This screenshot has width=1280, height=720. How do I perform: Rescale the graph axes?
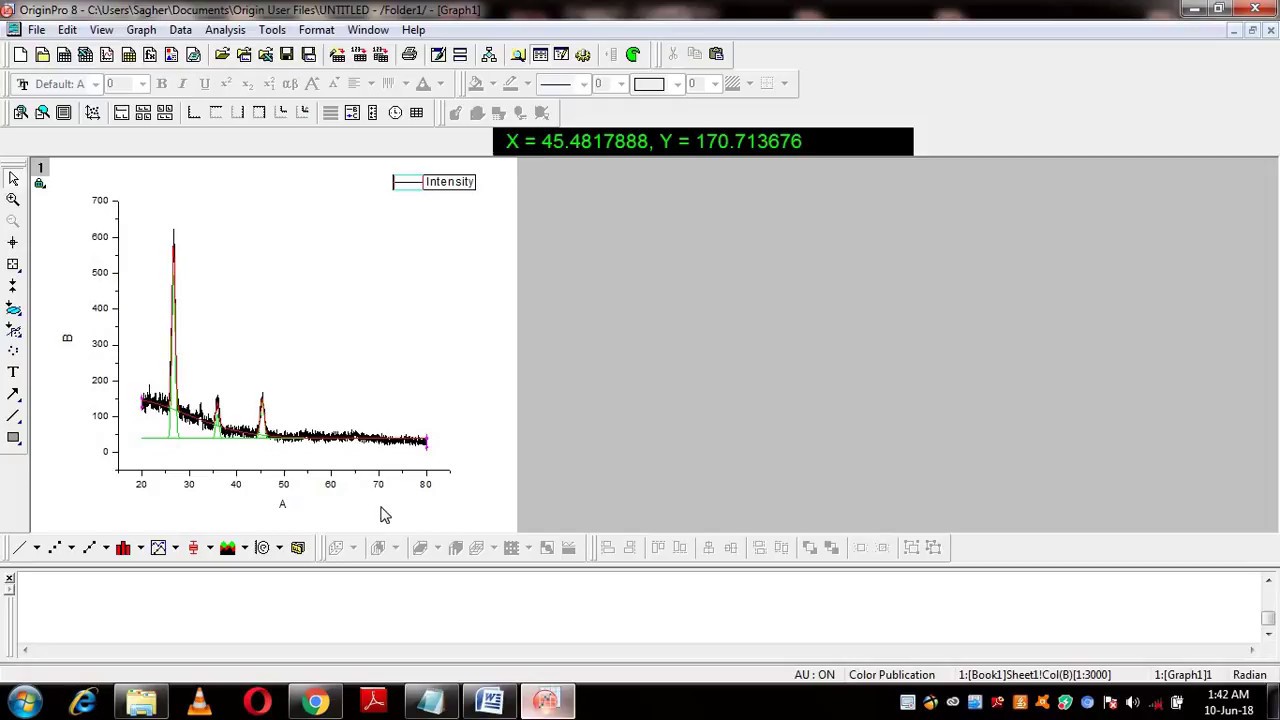pos(92,113)
